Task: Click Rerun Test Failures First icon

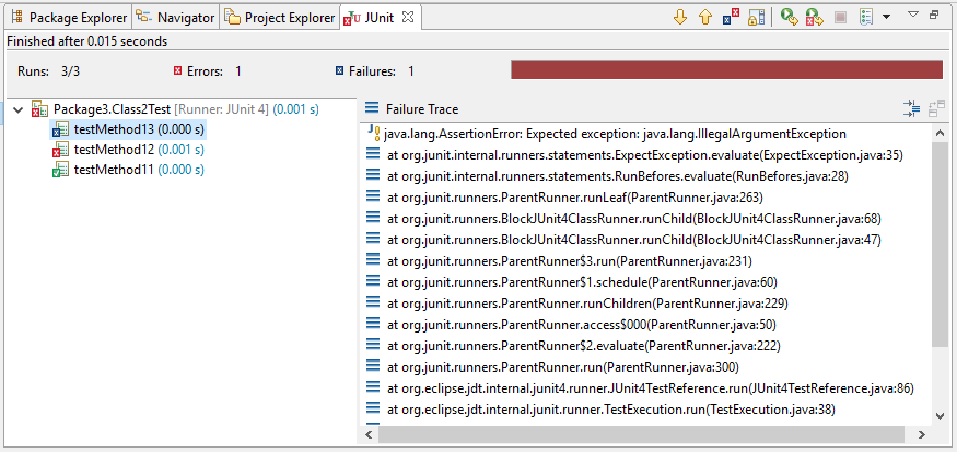Action: coord(814,17)
